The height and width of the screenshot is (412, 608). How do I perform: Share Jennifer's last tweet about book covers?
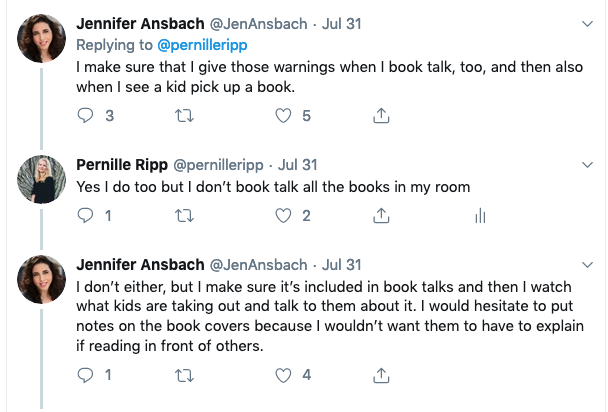(x=380, y=376)
